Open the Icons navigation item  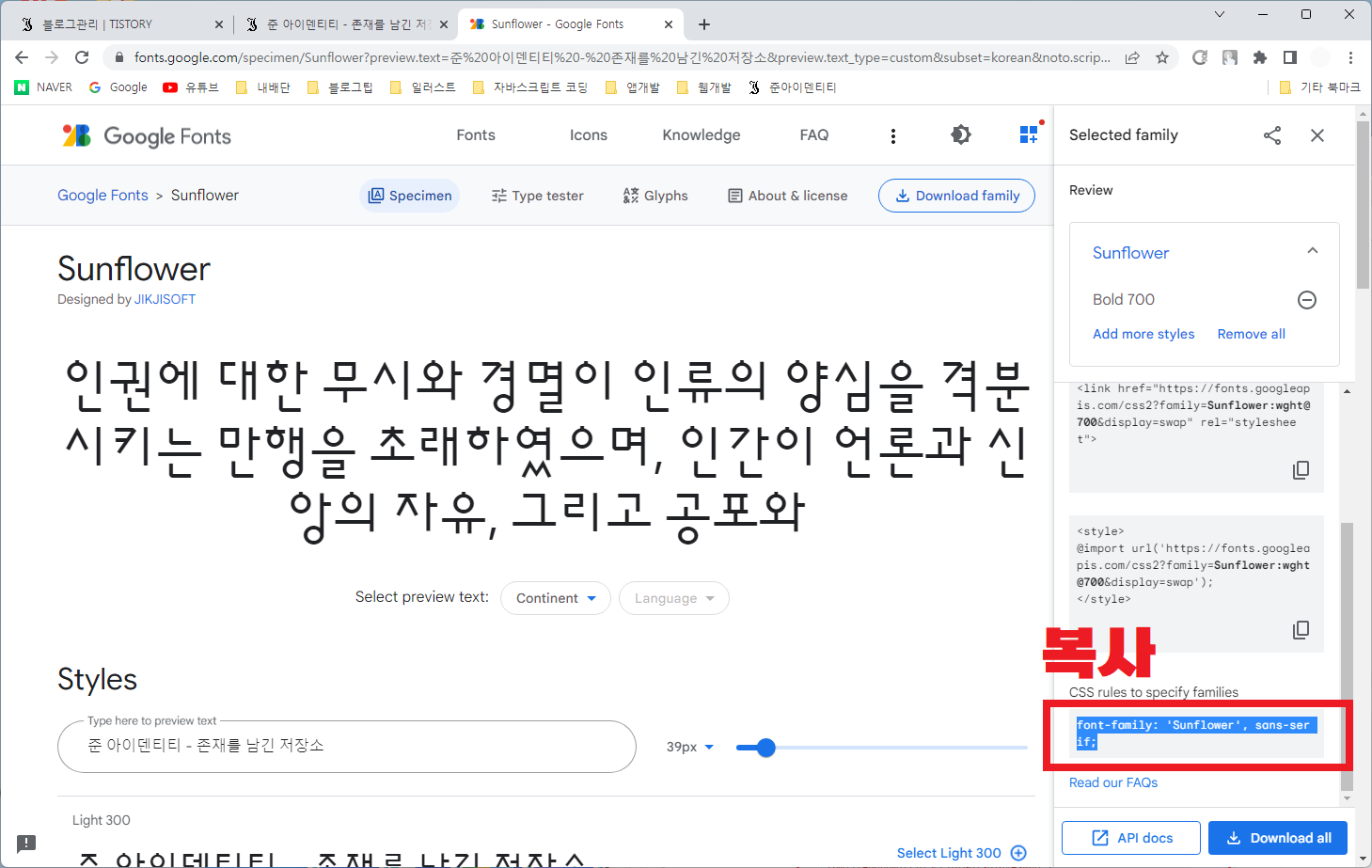[589, 135]
